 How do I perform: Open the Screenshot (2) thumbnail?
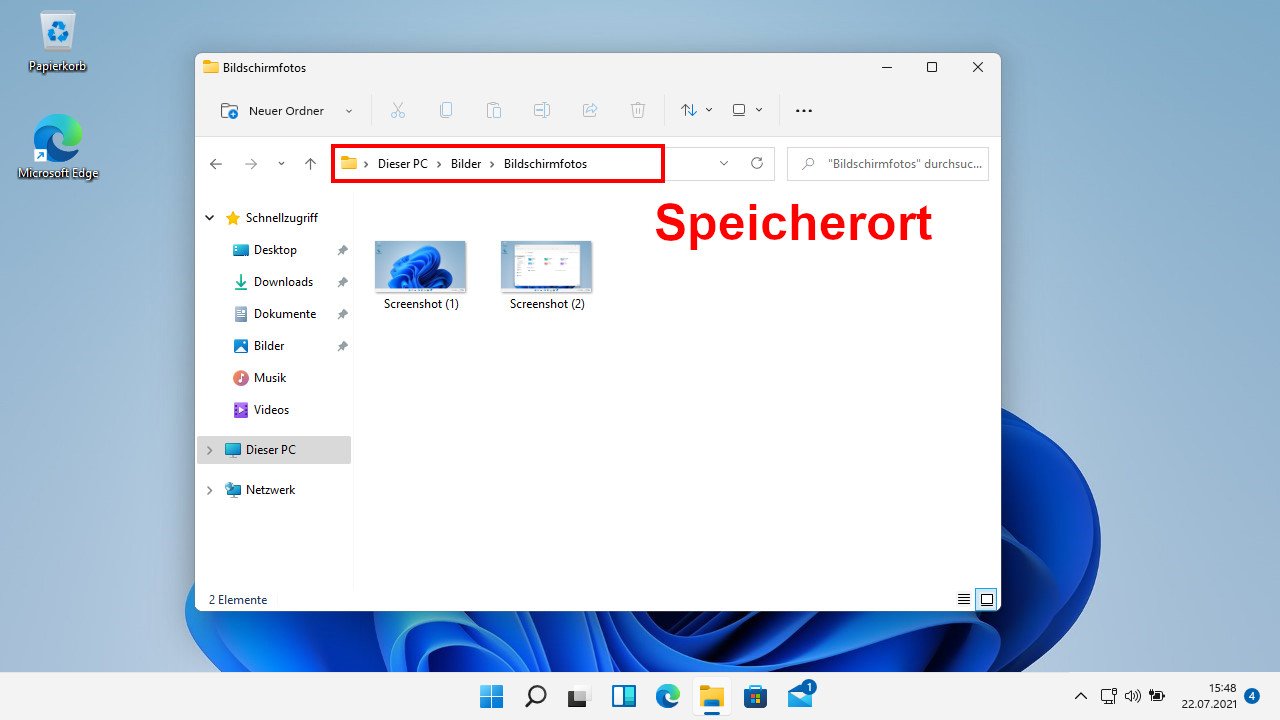pyautogui.click(x=545, y=265)
